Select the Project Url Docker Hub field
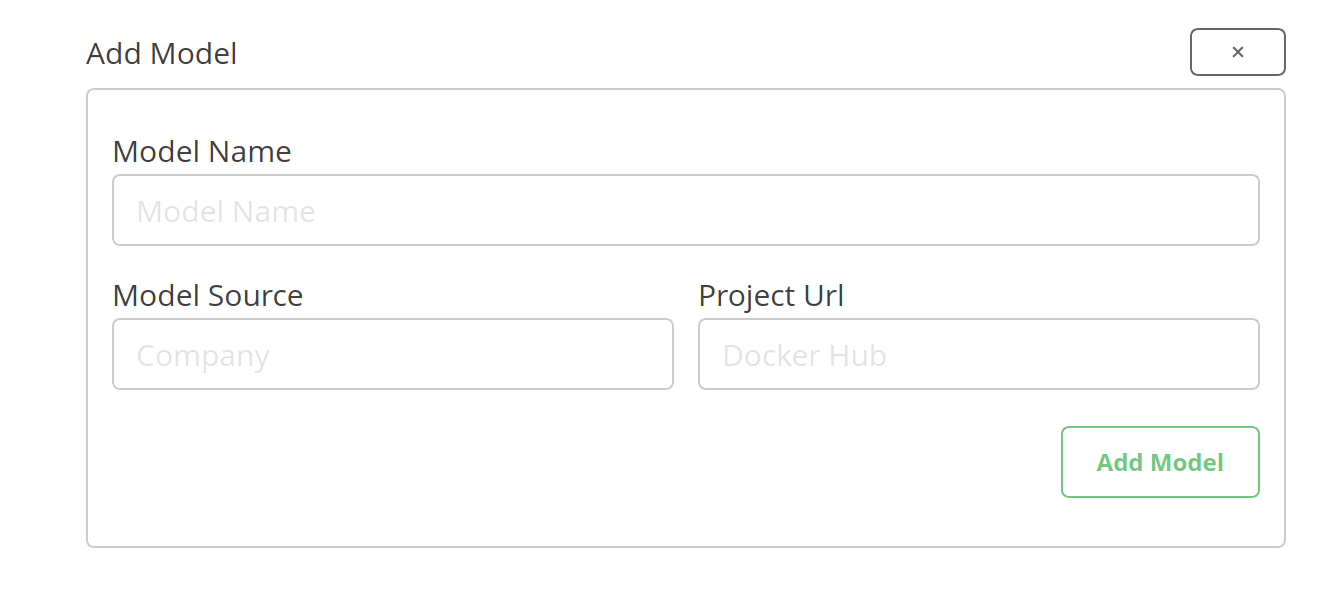This screenshot has height=614, width=1330. pos(978,354)
